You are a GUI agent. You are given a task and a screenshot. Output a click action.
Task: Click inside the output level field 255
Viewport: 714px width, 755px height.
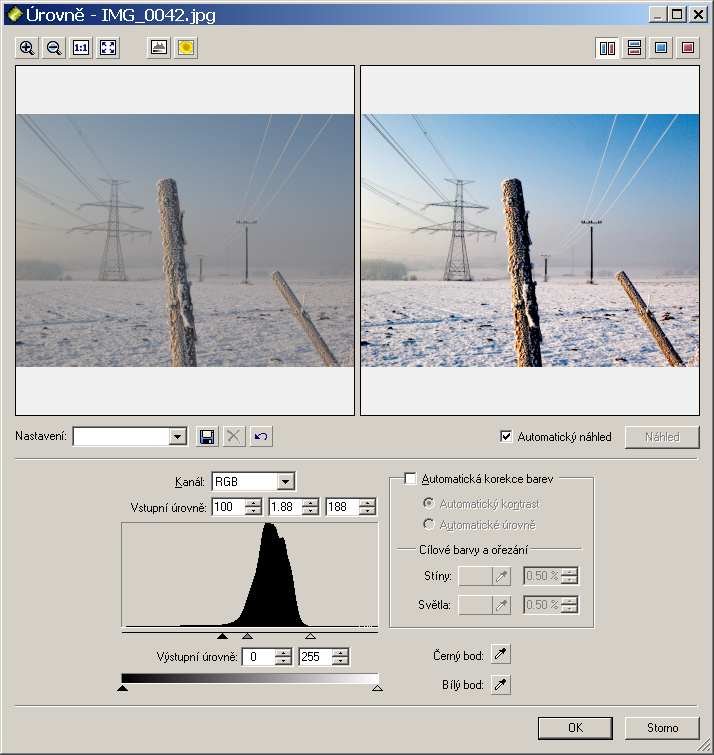point(315,657)
